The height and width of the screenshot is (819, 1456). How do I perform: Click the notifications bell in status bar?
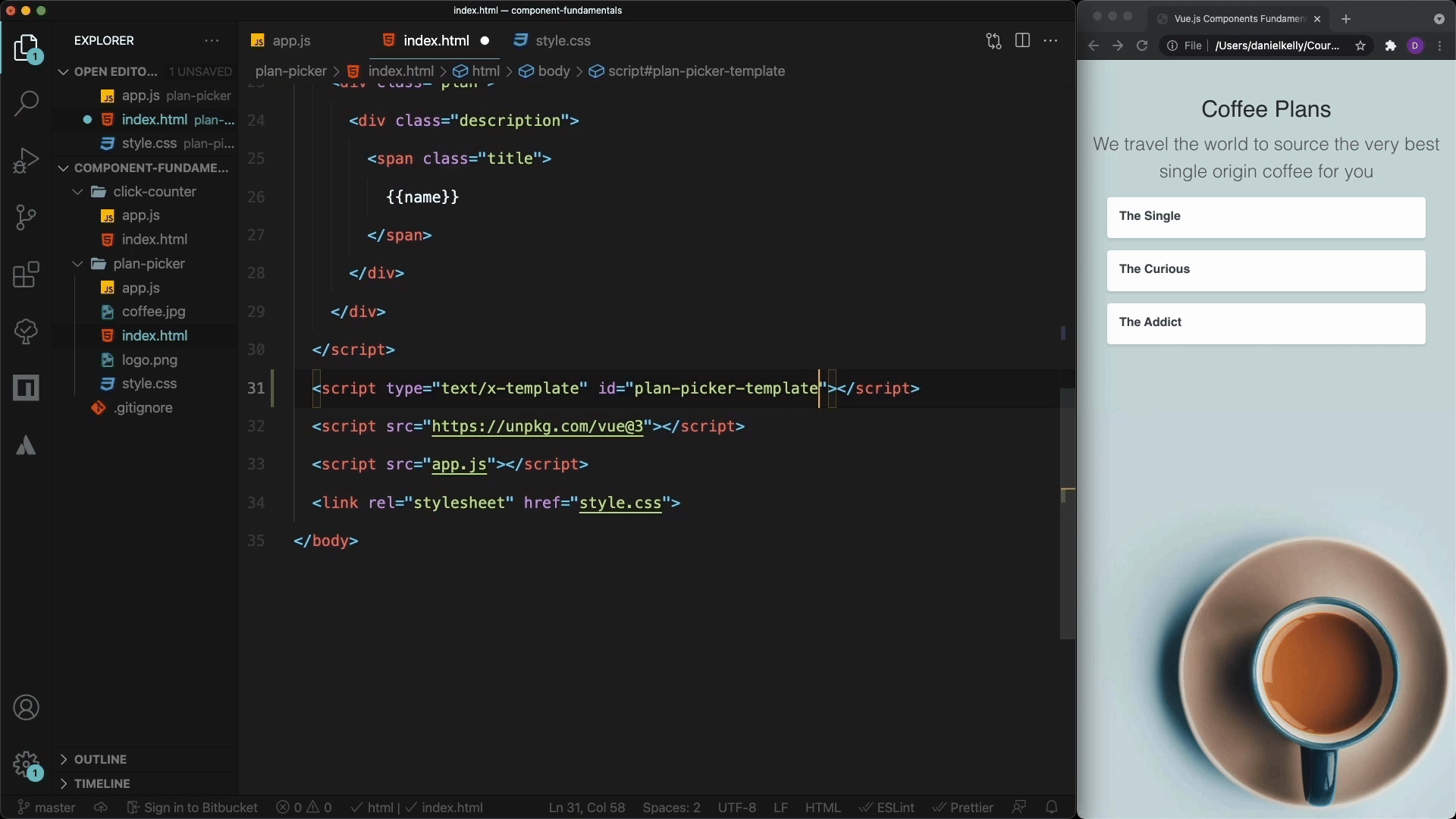point(1052,808)
